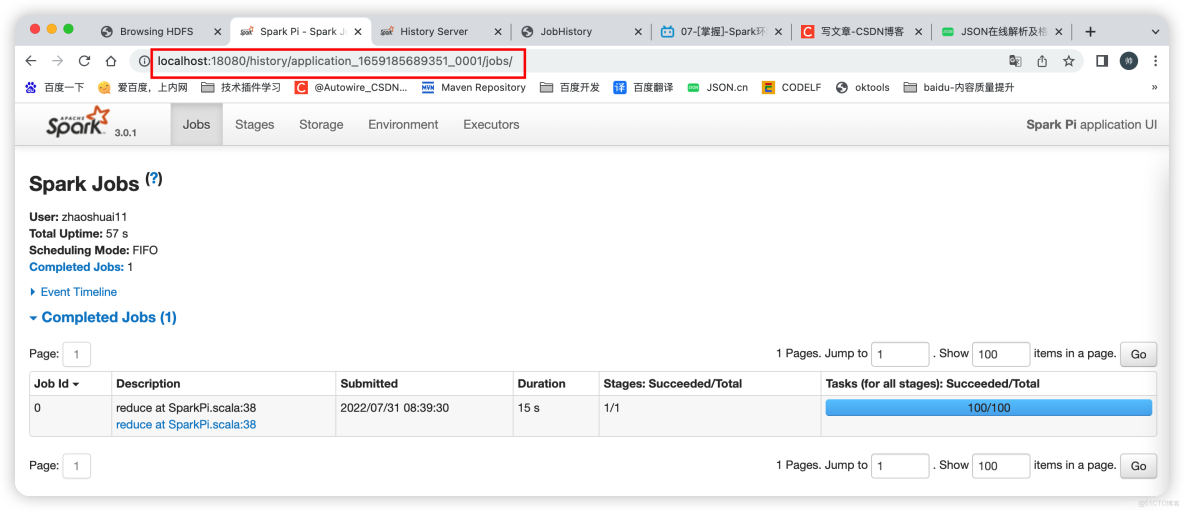
Task: Open the Stages navigation tab
Action: tap(254, 125)
